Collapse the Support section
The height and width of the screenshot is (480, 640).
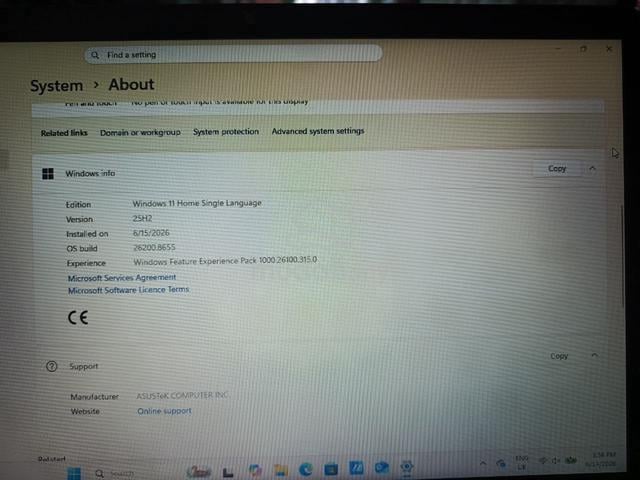[x=595, y=356]
